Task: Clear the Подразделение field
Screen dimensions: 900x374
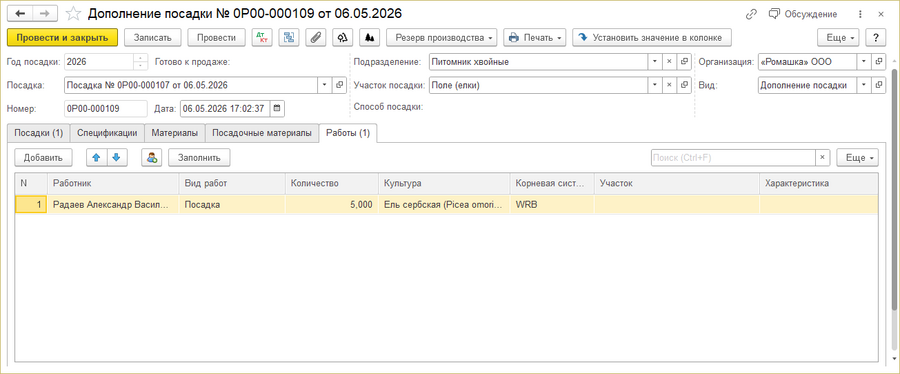Action: tap(669, 61)
